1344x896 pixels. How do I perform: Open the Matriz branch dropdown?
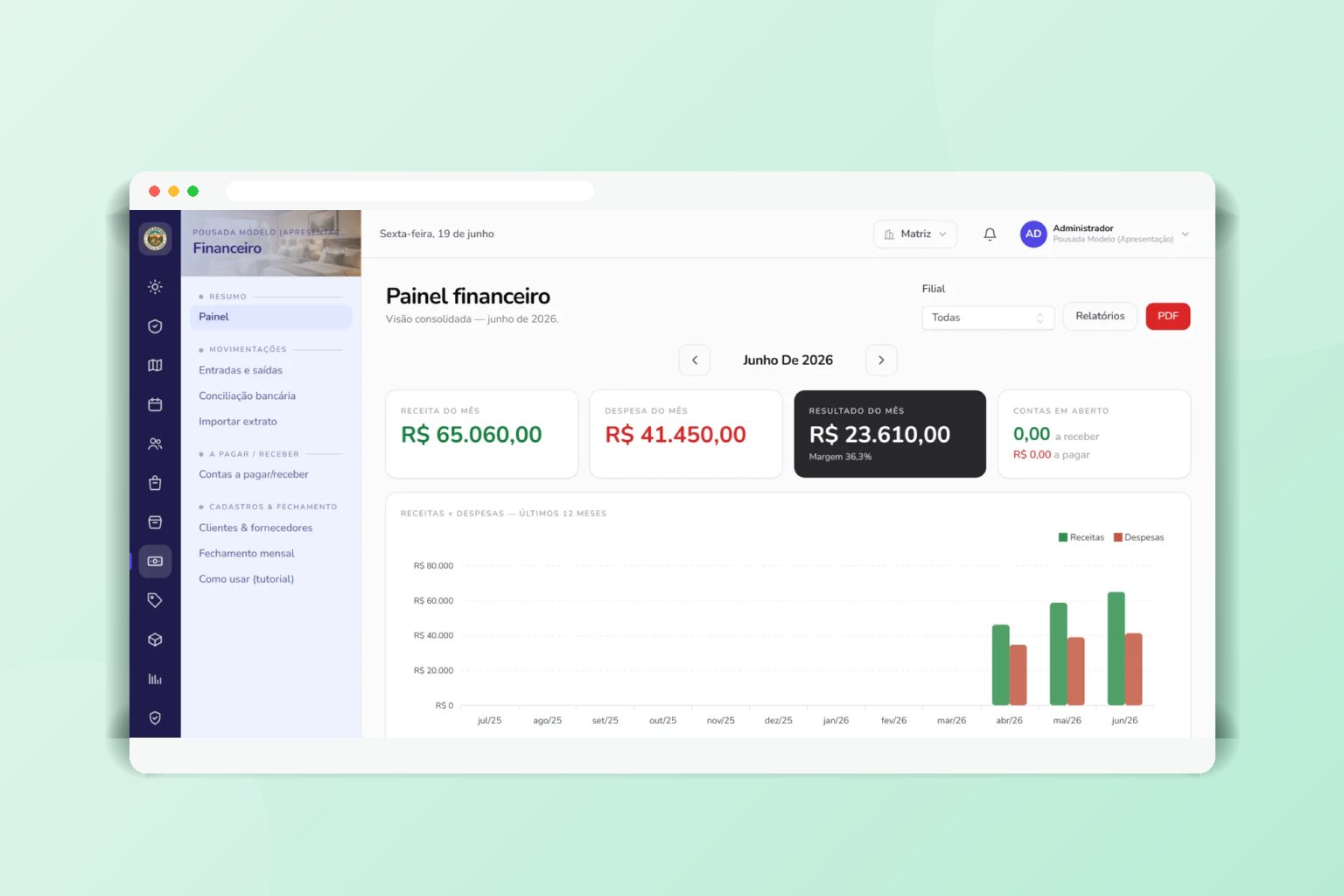pyautogui.click(x=915, y=234)
